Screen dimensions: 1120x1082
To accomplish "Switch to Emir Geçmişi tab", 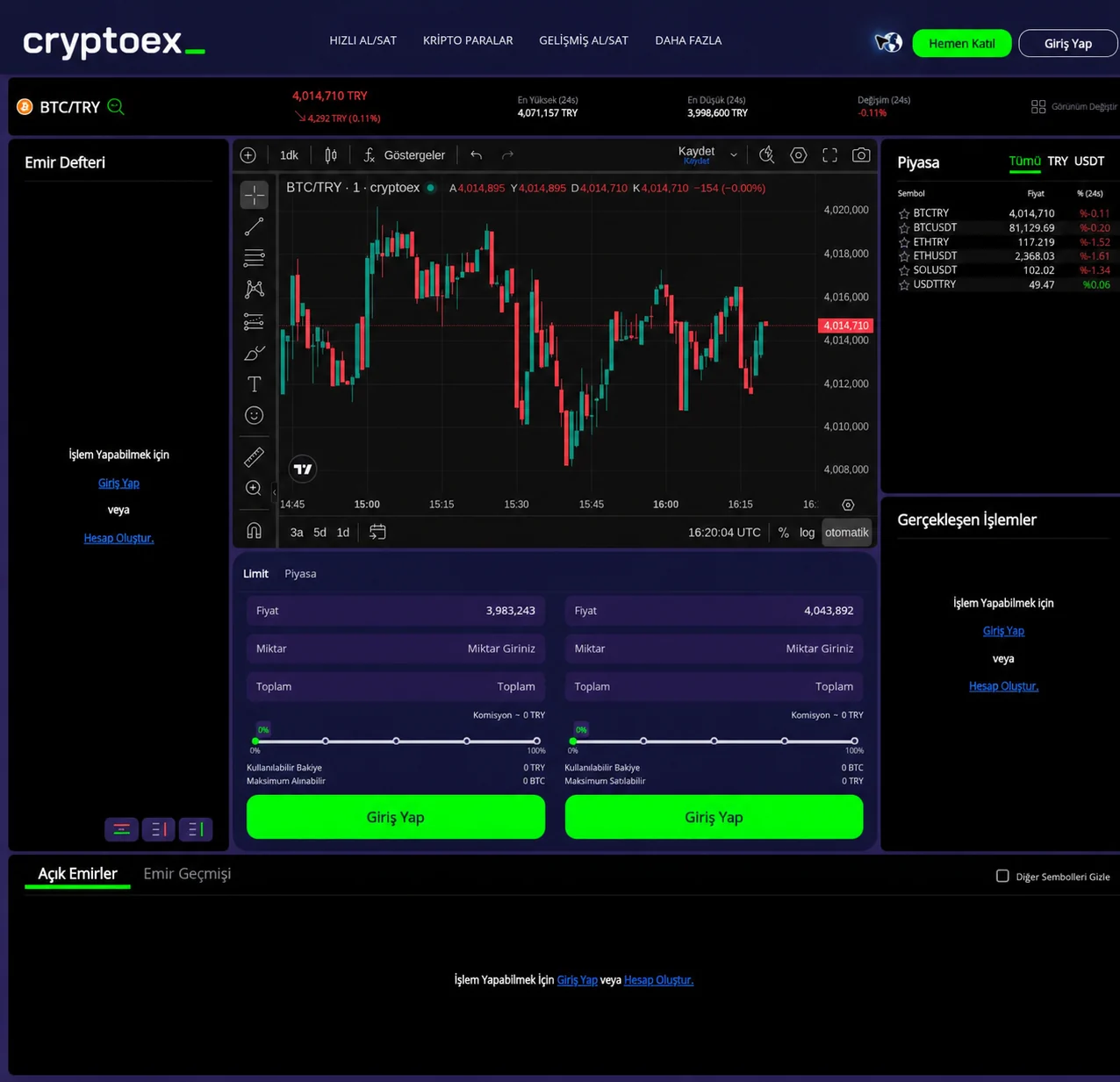I will click(x=187, y=874).
